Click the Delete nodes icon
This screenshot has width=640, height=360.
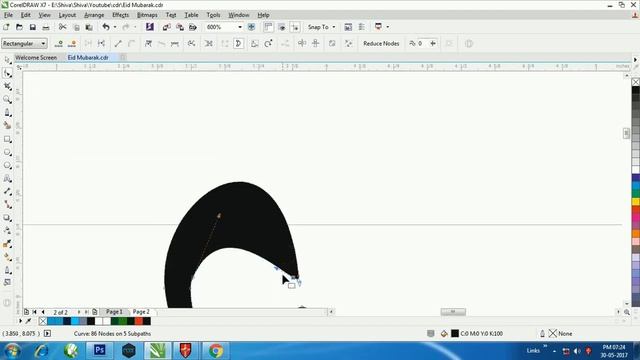(x=72, y=44)
